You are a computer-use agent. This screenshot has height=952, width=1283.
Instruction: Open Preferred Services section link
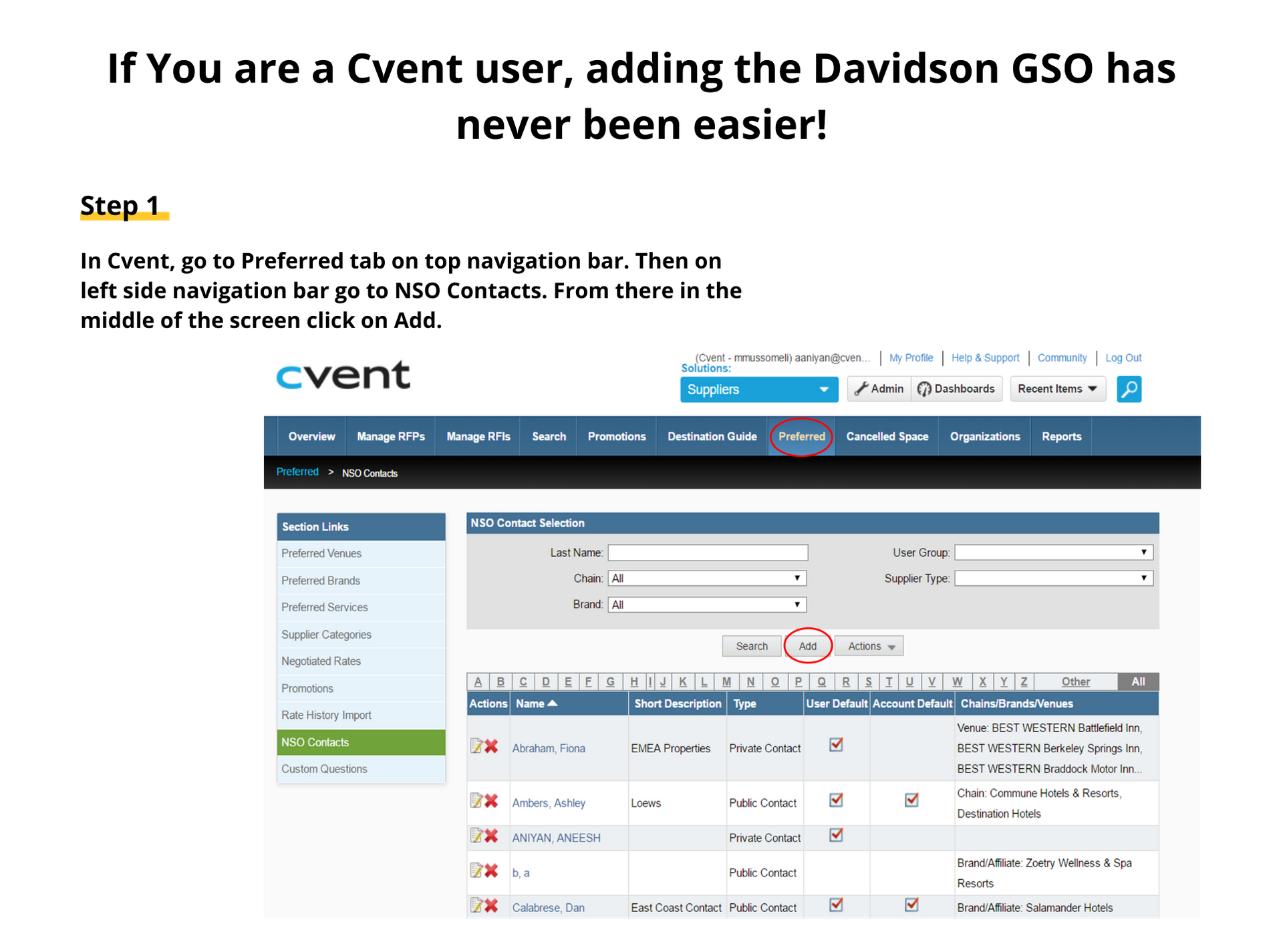click(361, 607)
